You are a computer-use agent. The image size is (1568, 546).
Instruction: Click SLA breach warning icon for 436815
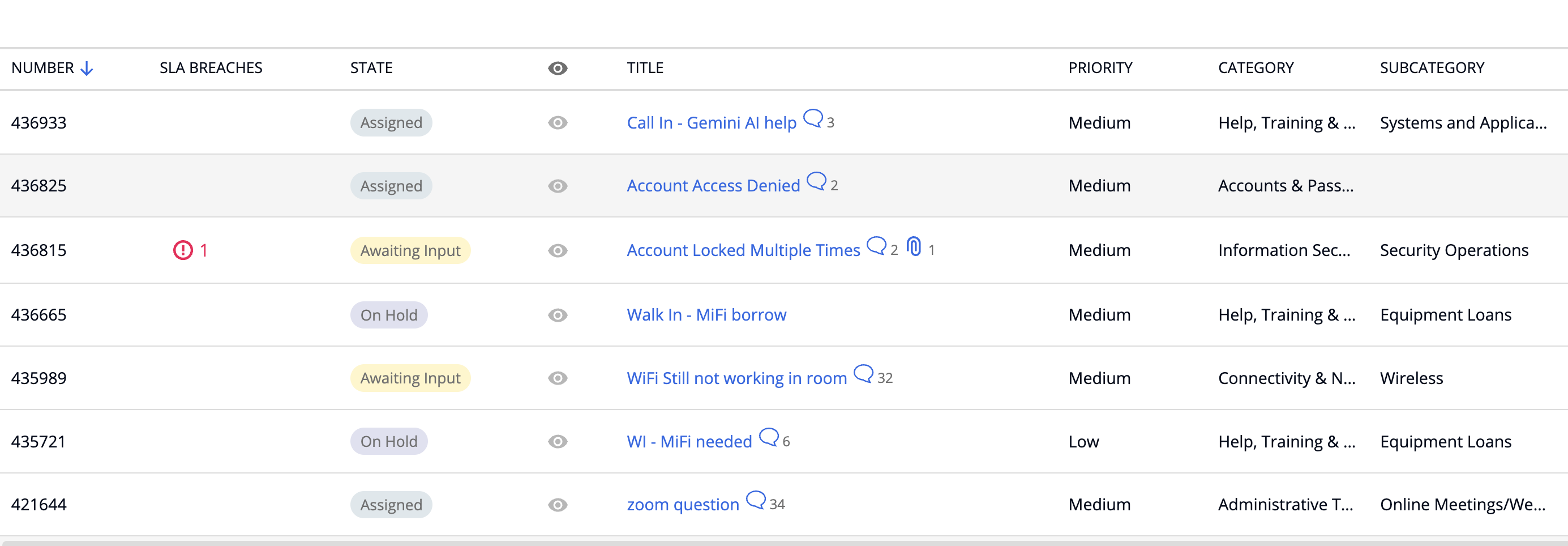pos(183,250)
